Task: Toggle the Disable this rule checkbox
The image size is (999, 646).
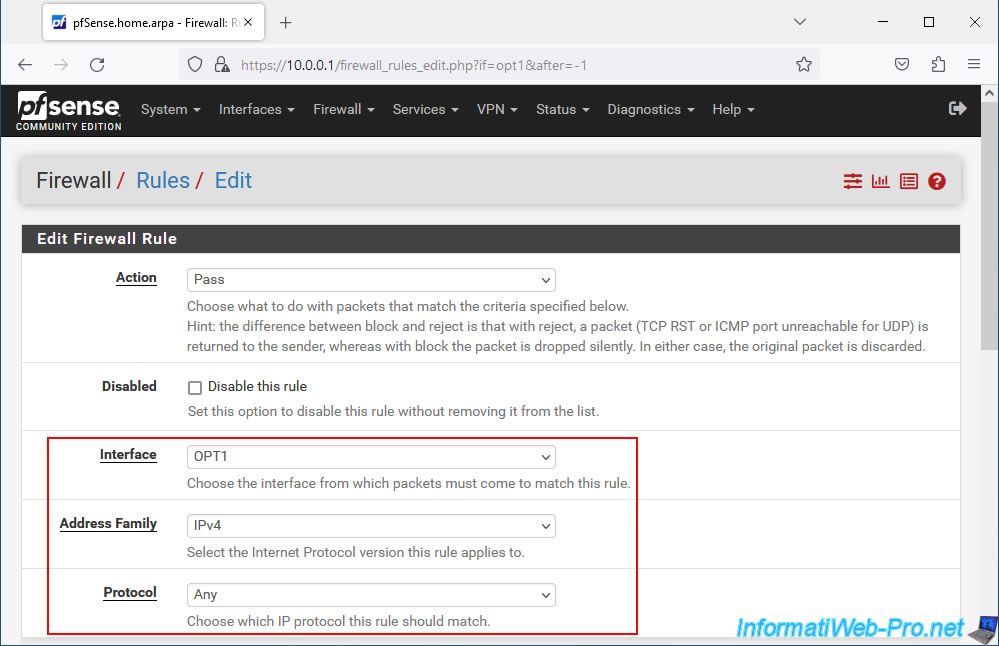Action: (195, 387)
